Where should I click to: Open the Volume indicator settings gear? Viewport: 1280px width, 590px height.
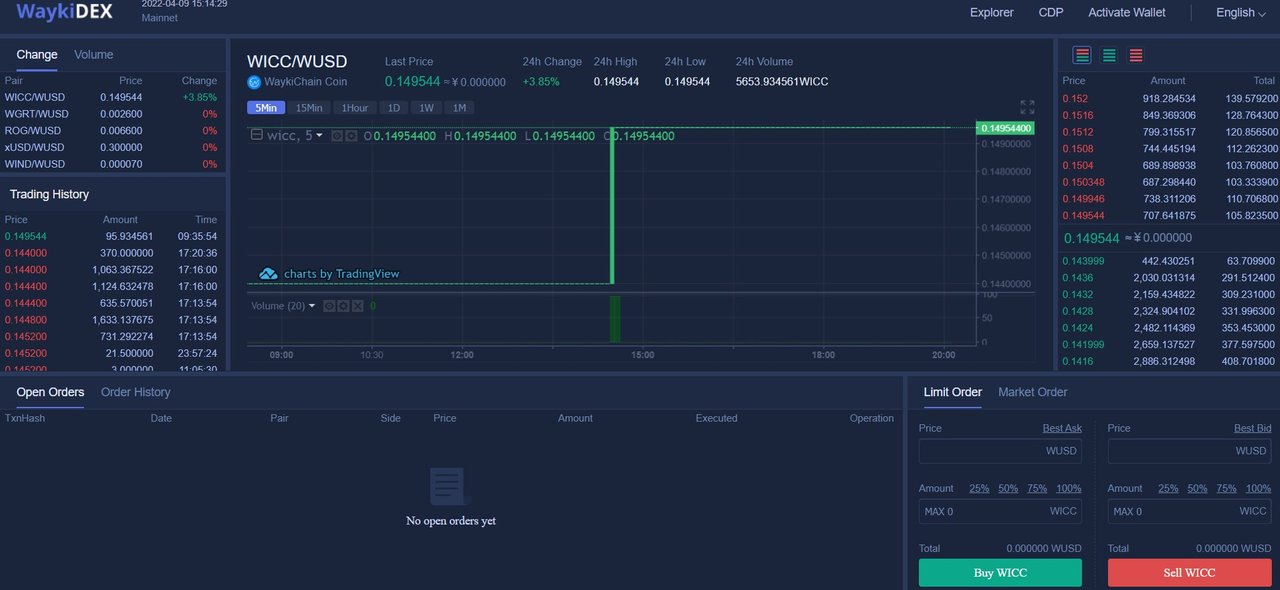pyautogui.click(x=343, y=306)
